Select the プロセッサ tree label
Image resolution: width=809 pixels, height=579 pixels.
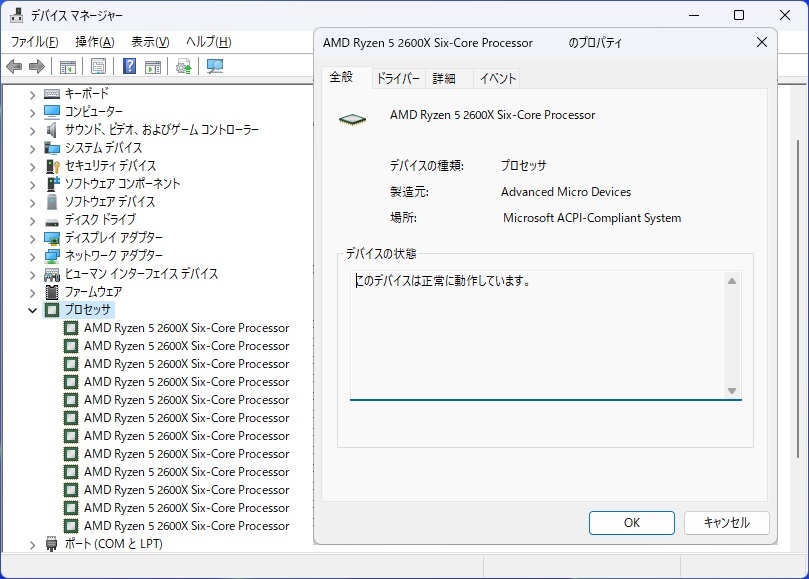[x=87, y=310]
